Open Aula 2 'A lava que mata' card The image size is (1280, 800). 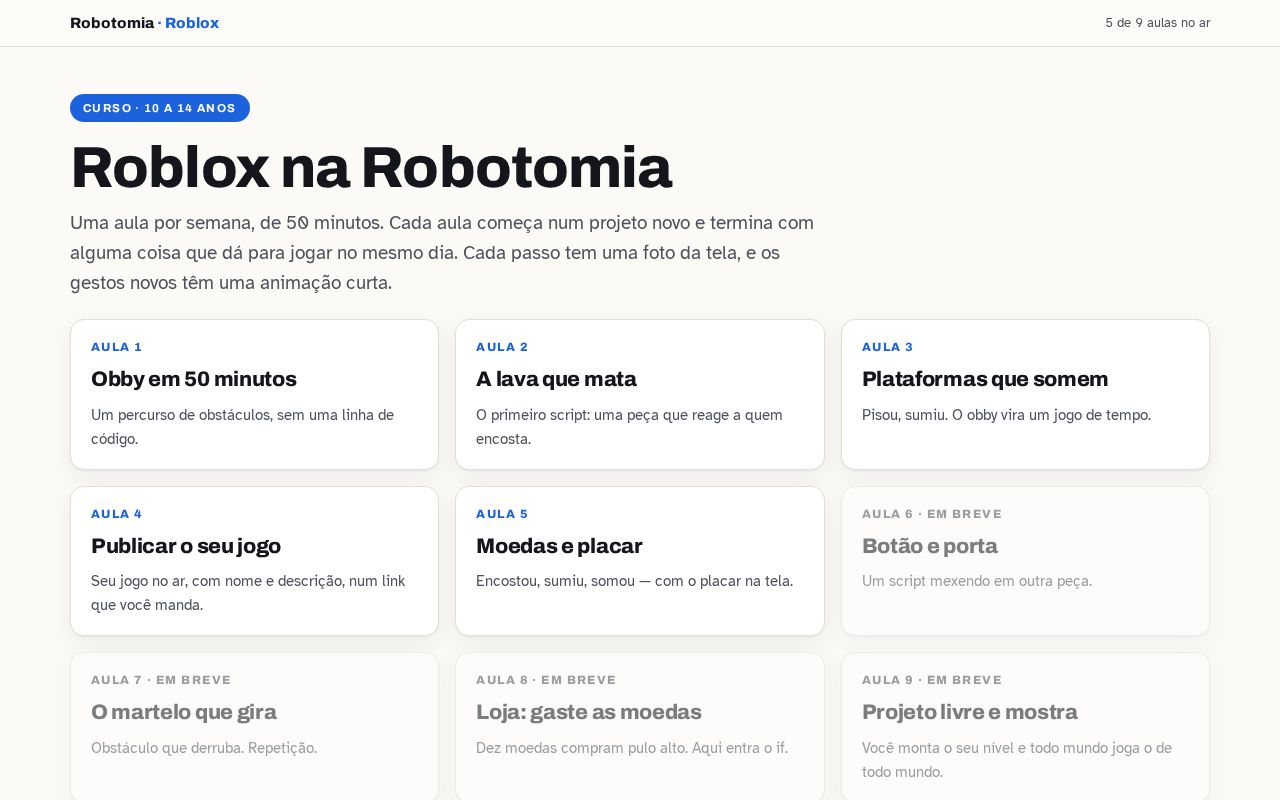coord(640,394)
